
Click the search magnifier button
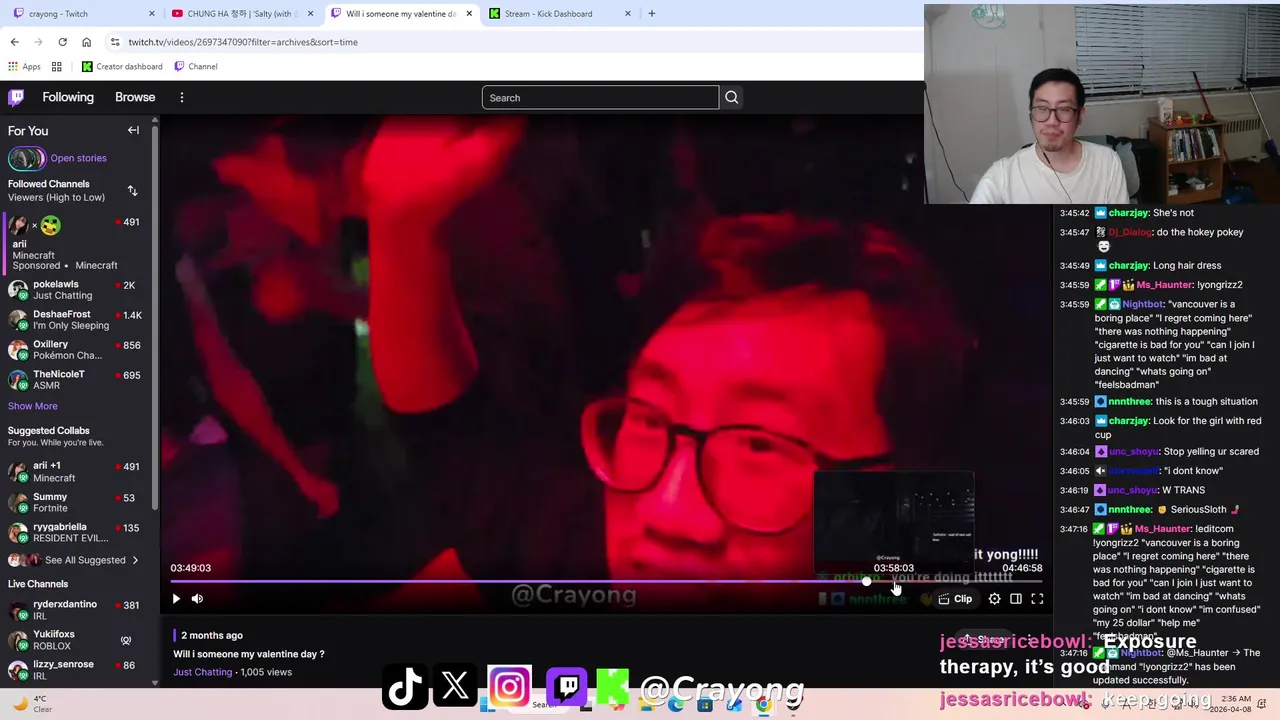[x=732, y=97]
